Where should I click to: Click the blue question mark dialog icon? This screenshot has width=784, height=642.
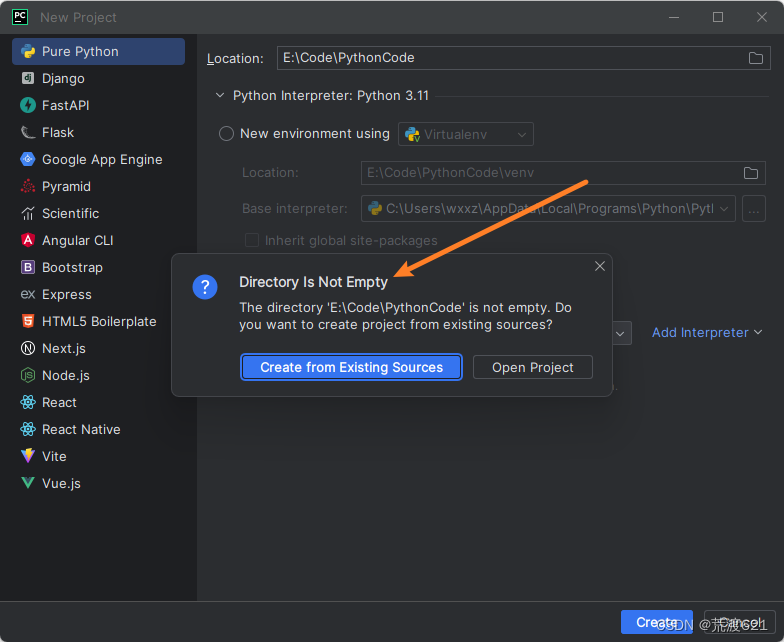pos(205,287)
